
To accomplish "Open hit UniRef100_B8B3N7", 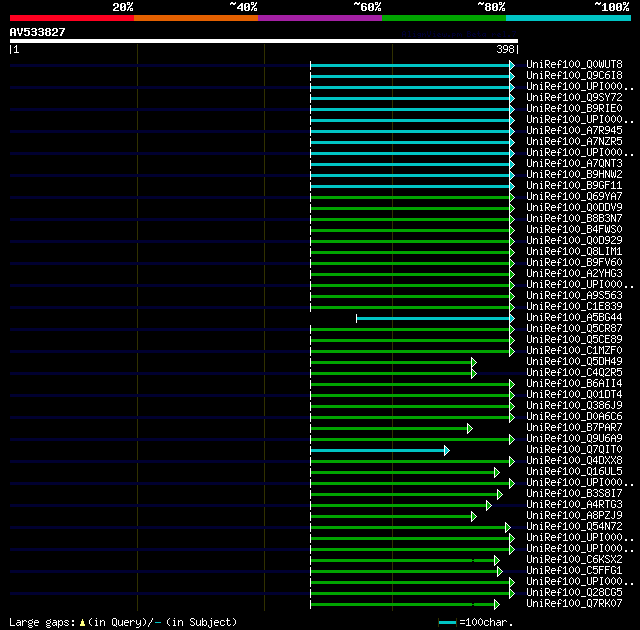I will [574, 219].
